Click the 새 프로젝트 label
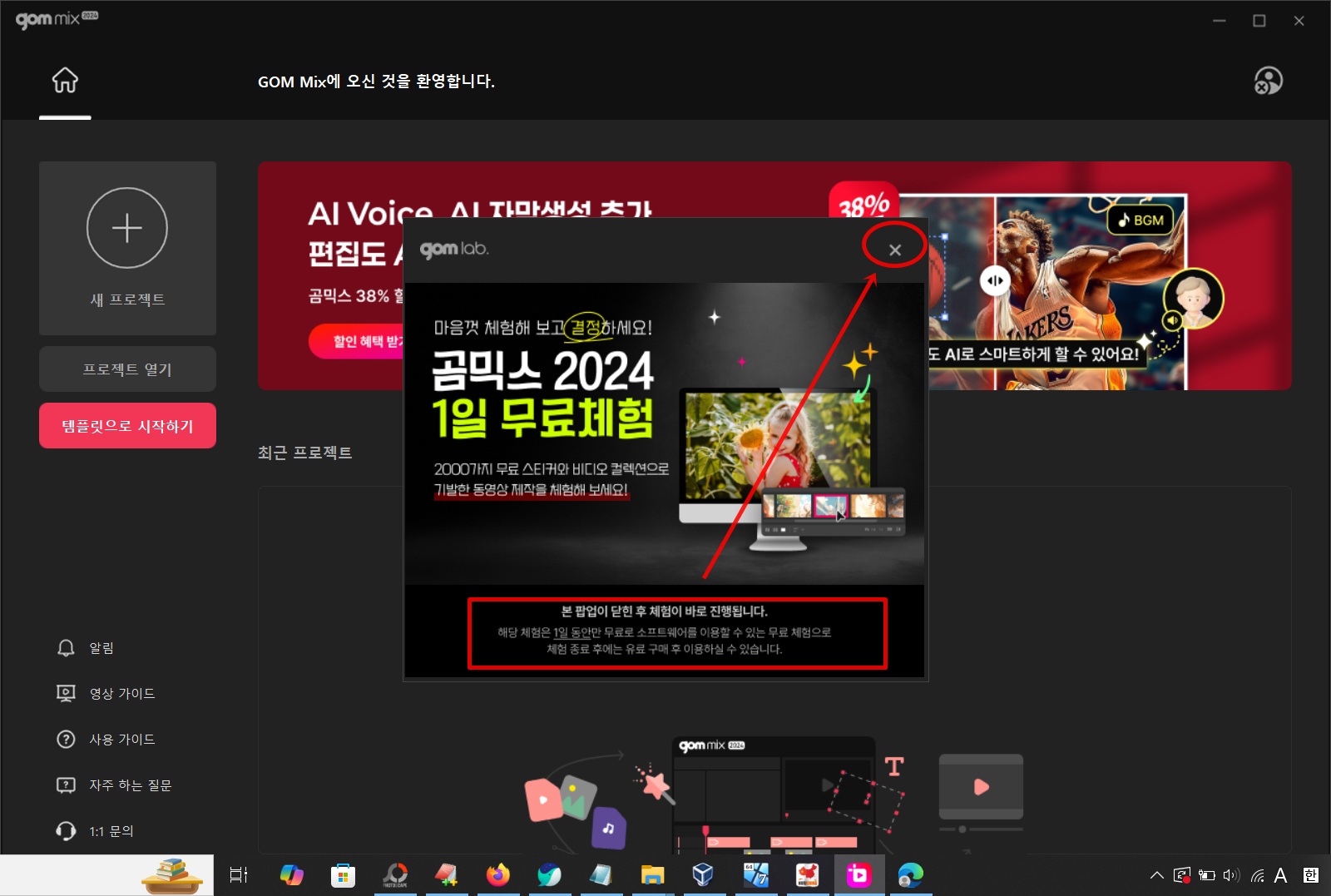1331x896 pixels. [x=127, y=299]
